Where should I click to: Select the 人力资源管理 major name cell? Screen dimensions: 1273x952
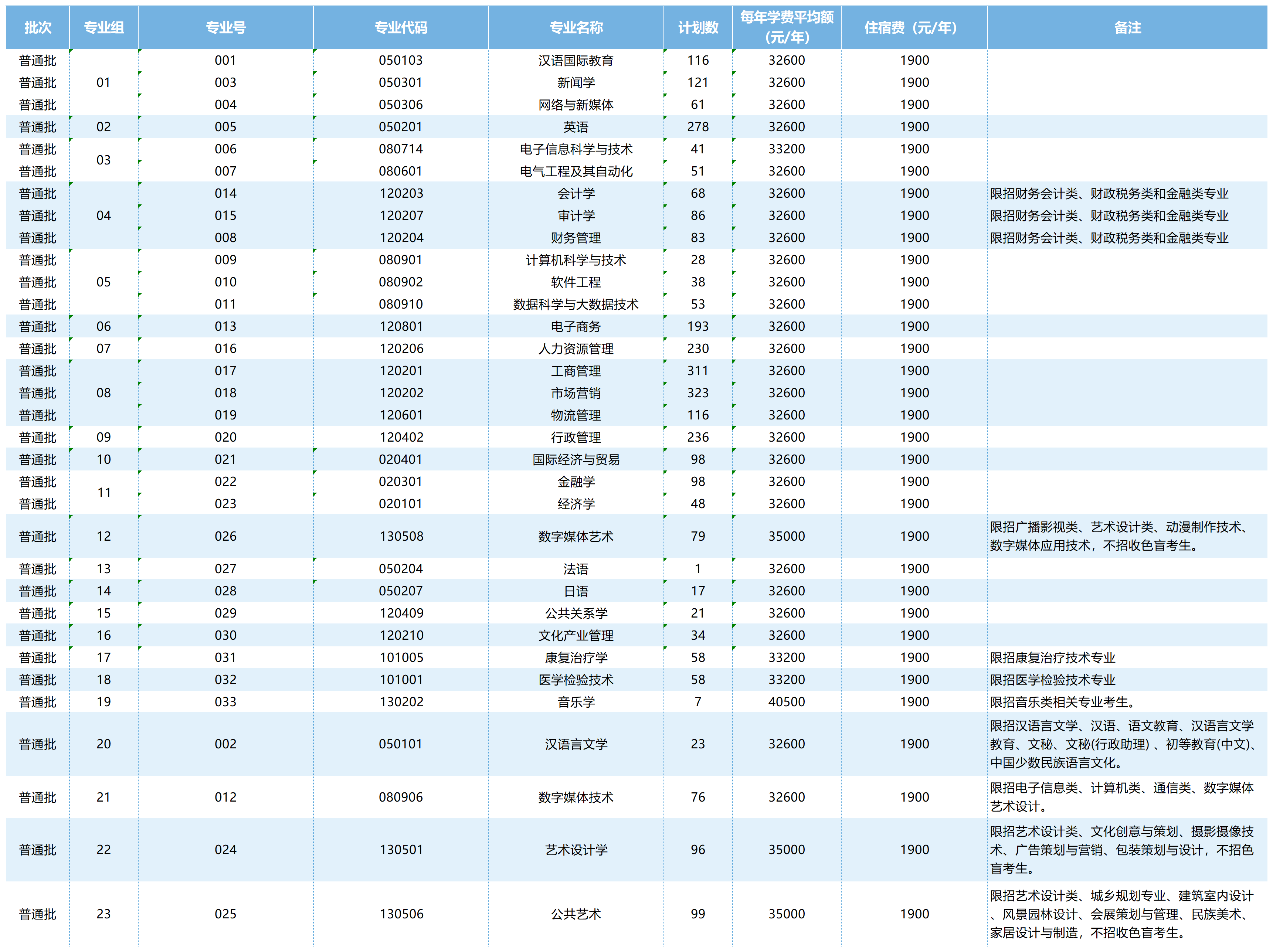click(576, 348)
